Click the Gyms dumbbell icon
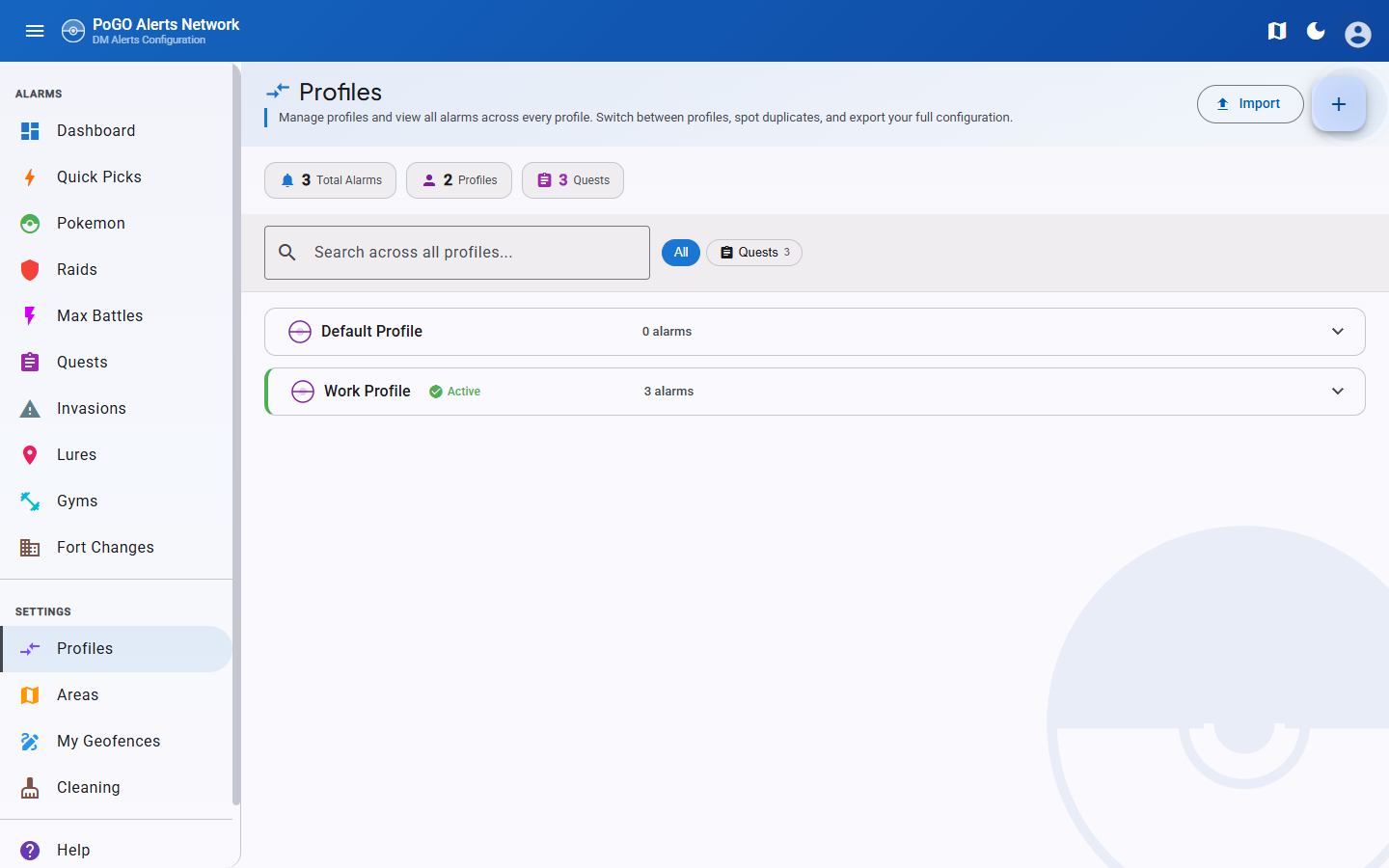The image size is (1389, 868). point(30,502)
